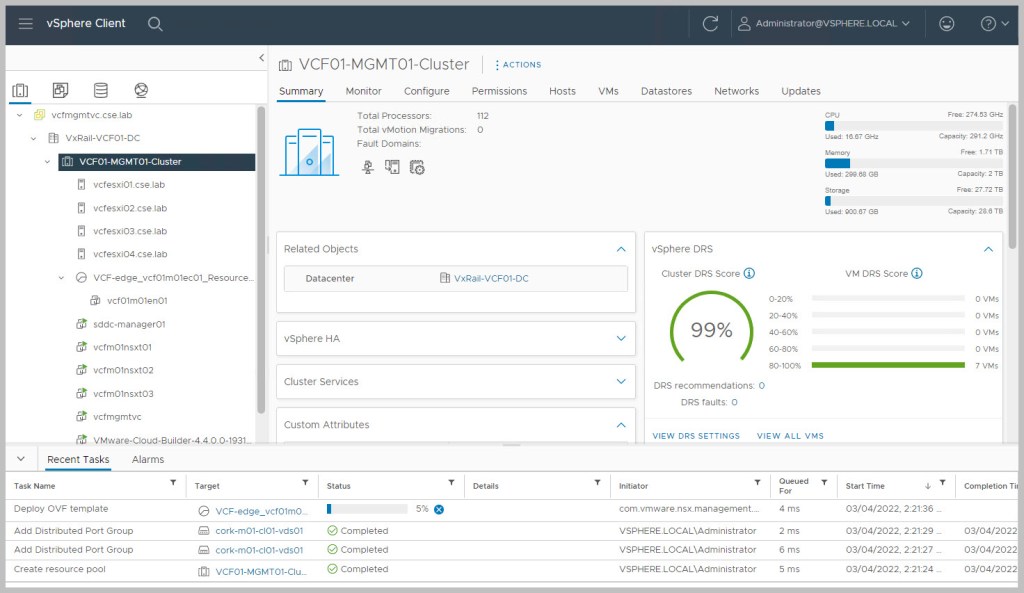
Task: Expand the vSphere HA panel
Action: coord(621,338)
